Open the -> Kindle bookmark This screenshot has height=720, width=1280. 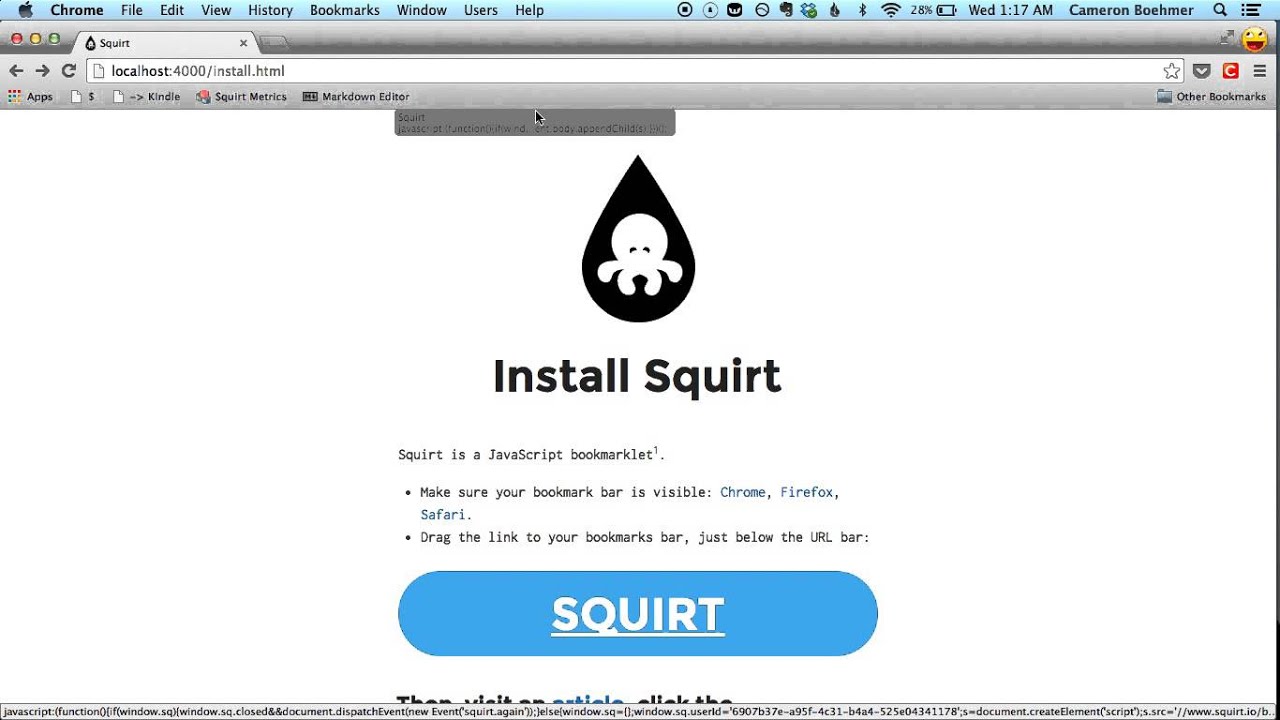click(147, 97)
